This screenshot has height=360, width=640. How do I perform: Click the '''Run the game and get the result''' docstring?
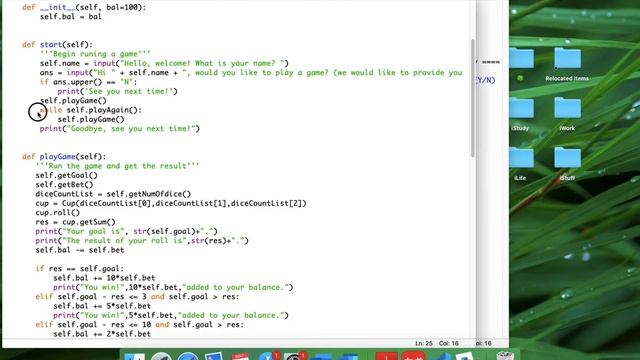pos(117,166)
